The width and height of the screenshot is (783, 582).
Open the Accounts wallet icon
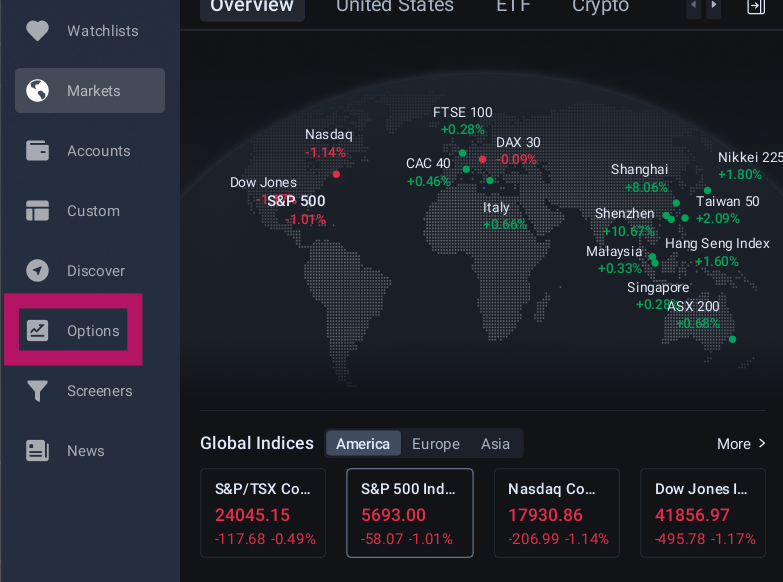(37, 150)
